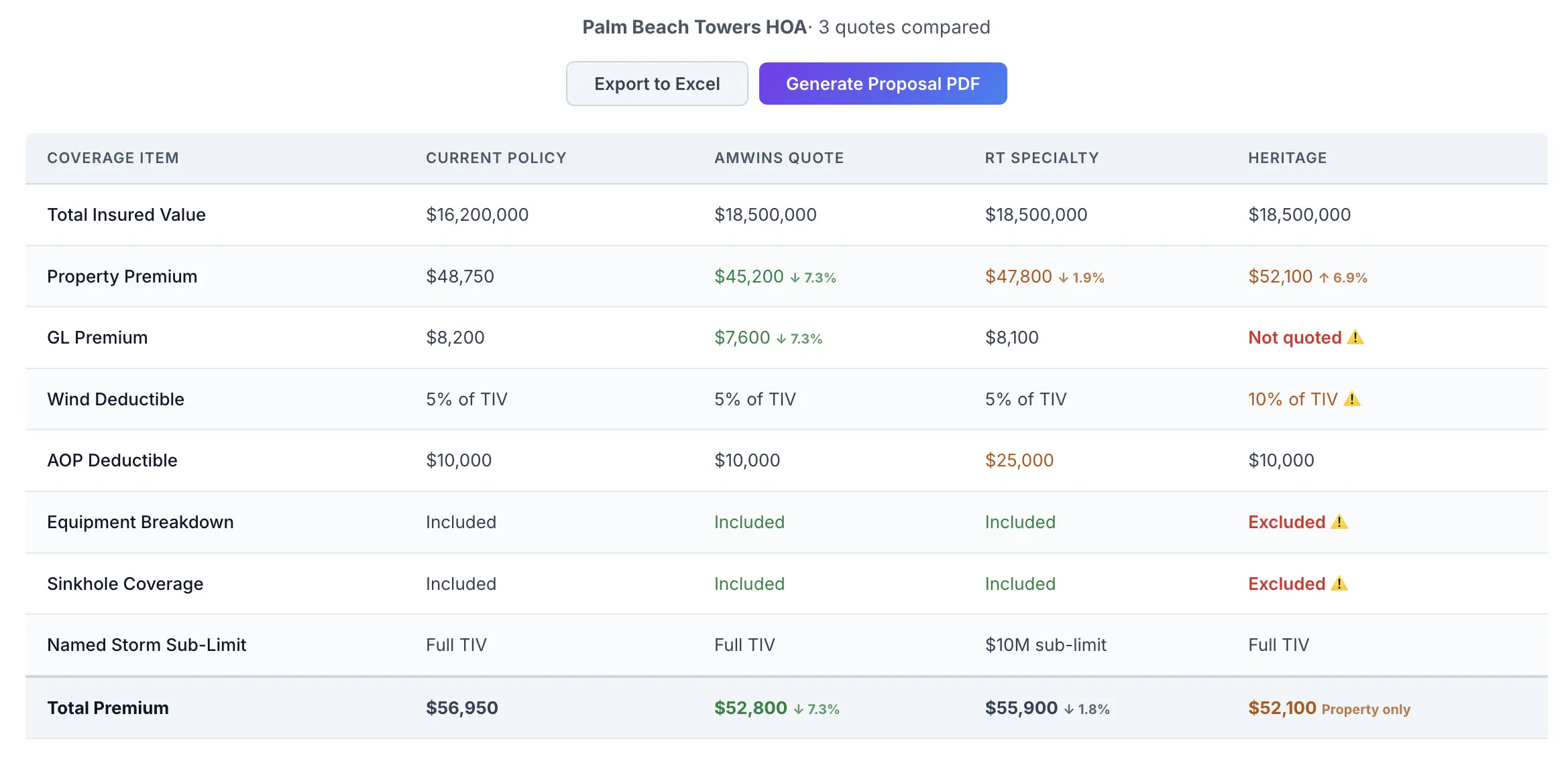Click the Heritage column header

pos(1287,158)
